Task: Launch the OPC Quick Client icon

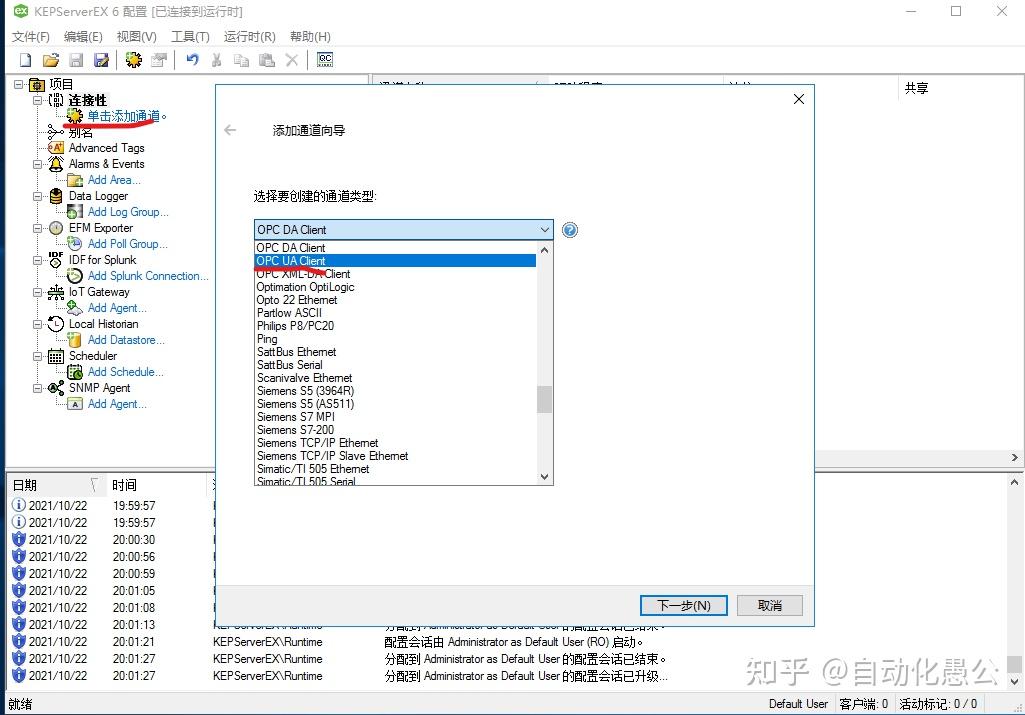Action: (x=324, y=59)
